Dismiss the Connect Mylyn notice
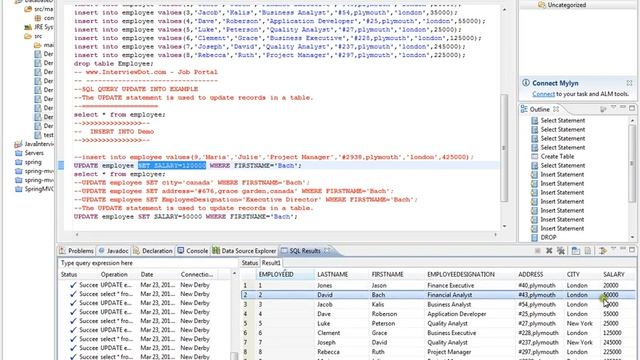 point(629,83)
